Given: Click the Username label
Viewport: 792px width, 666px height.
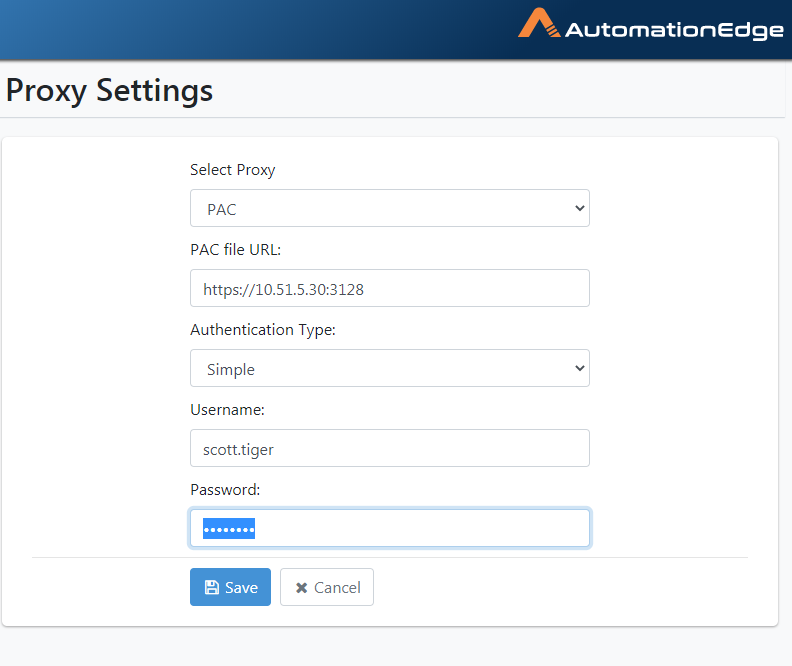Looking at the screenshot, I should click(x=227, y=409).
